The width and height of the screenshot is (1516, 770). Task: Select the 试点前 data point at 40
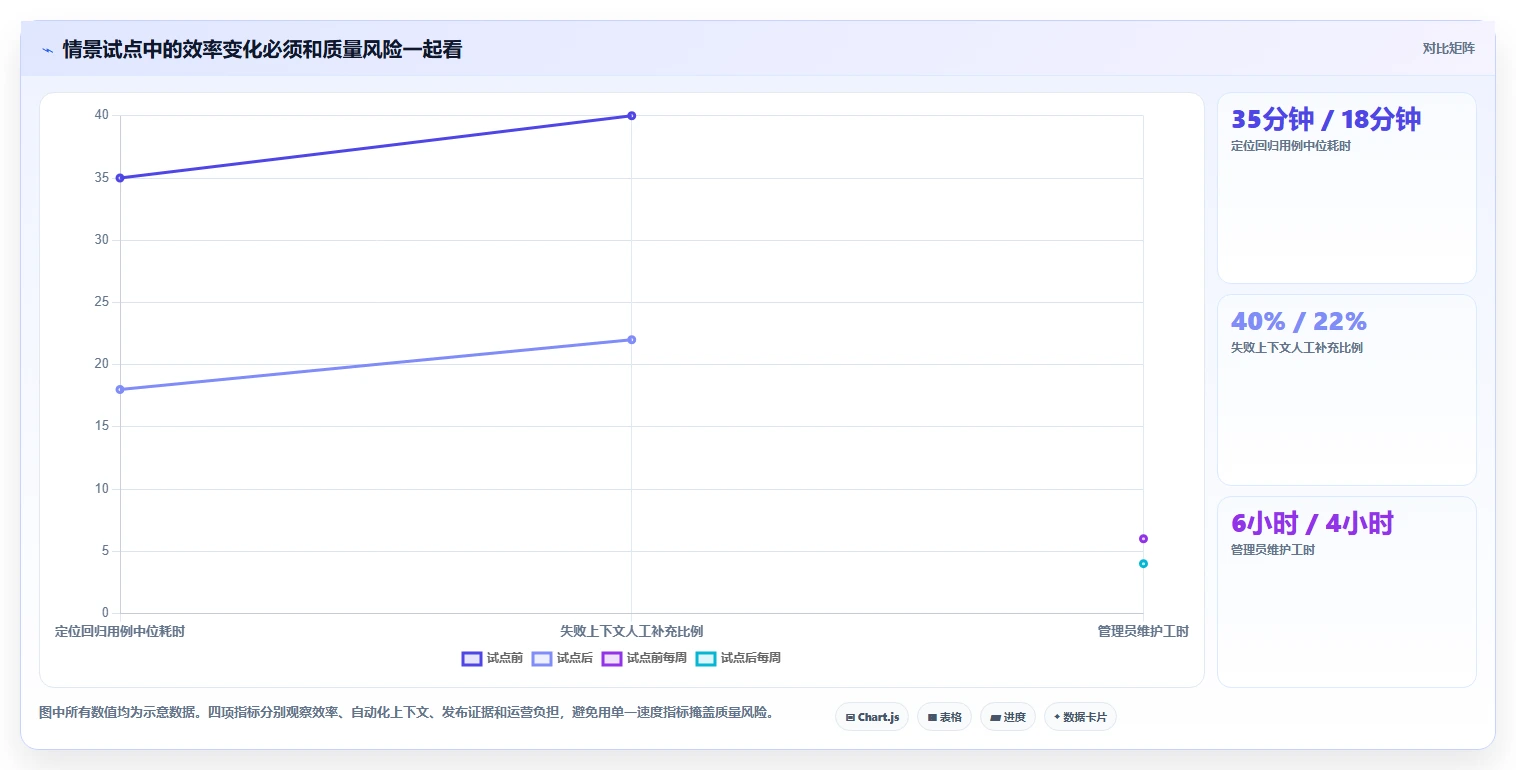click(631, 116)
